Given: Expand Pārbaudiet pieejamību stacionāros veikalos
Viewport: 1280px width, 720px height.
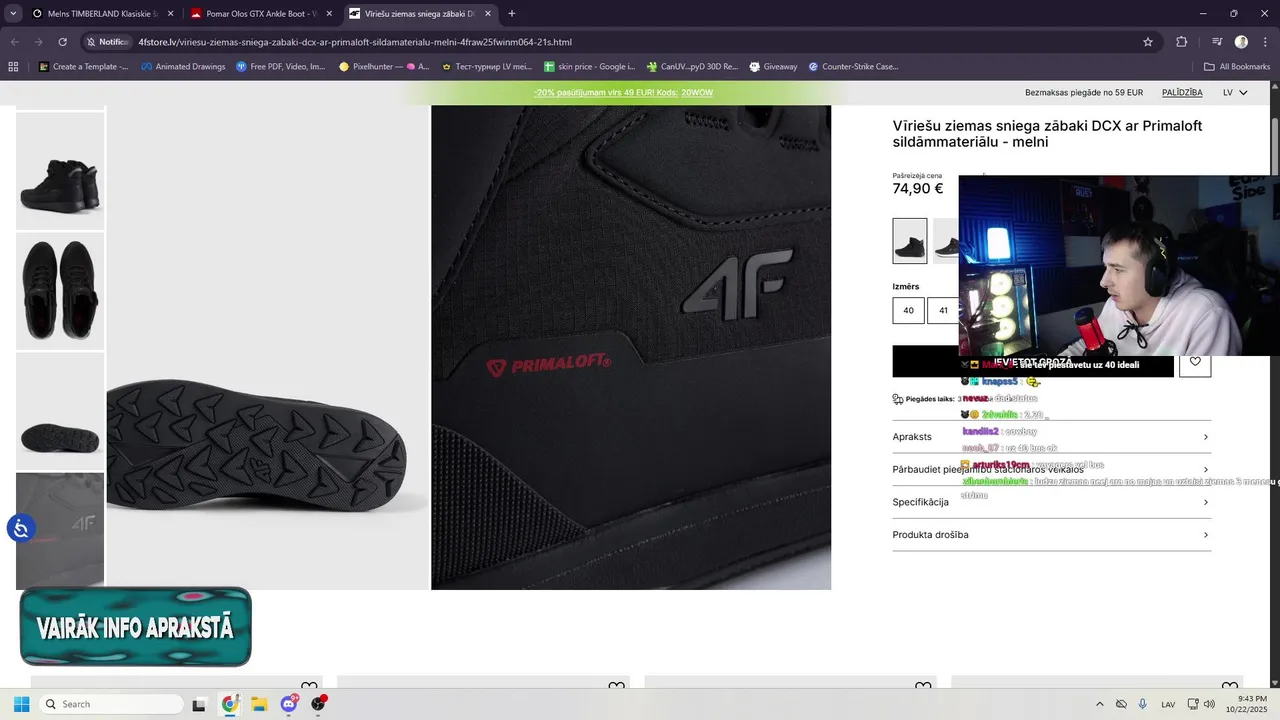Looking at the screenshot, I should click(1051, 469).
